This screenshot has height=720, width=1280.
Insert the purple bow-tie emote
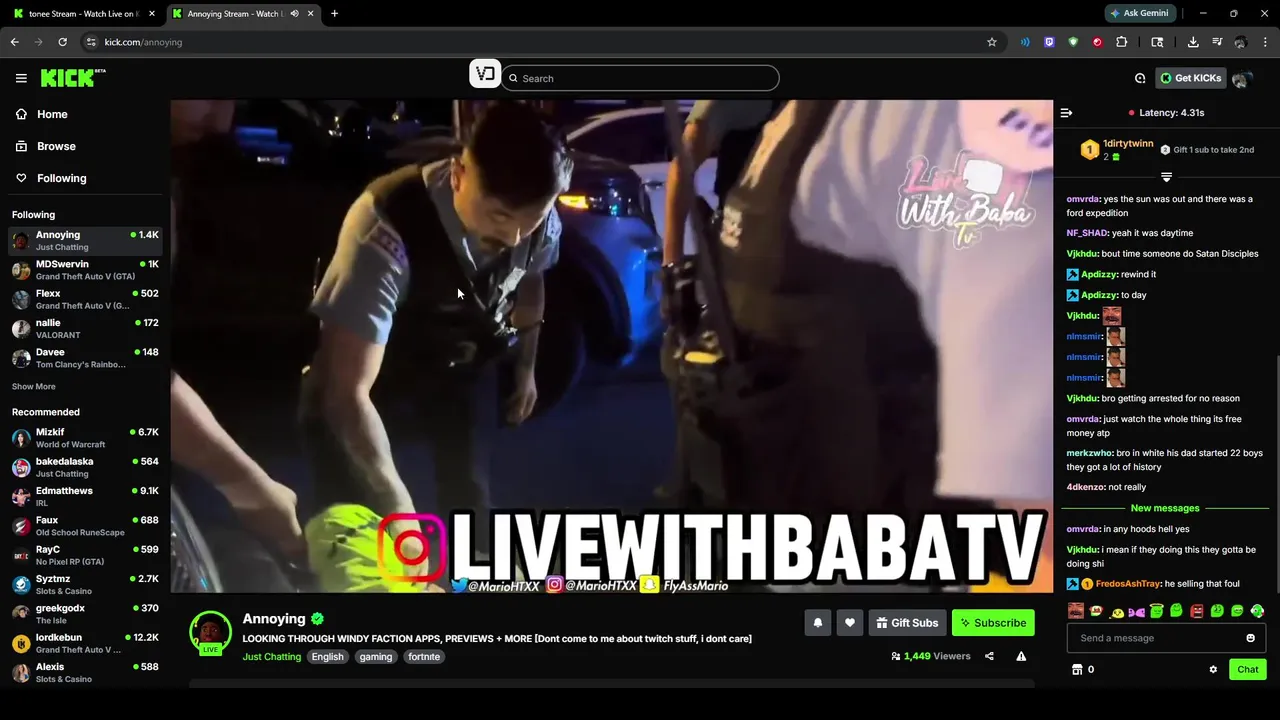pyautogui.click(x=1136, y=611)
